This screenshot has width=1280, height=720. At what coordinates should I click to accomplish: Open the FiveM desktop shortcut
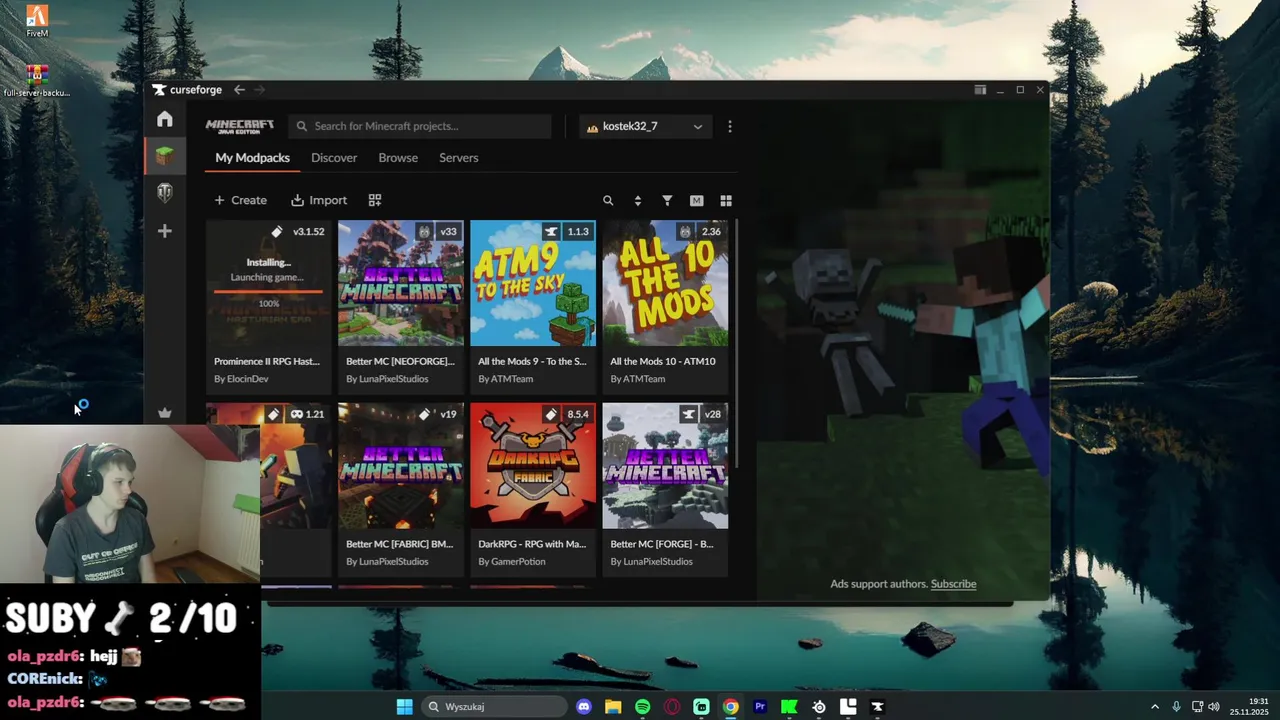coord(37,21)
